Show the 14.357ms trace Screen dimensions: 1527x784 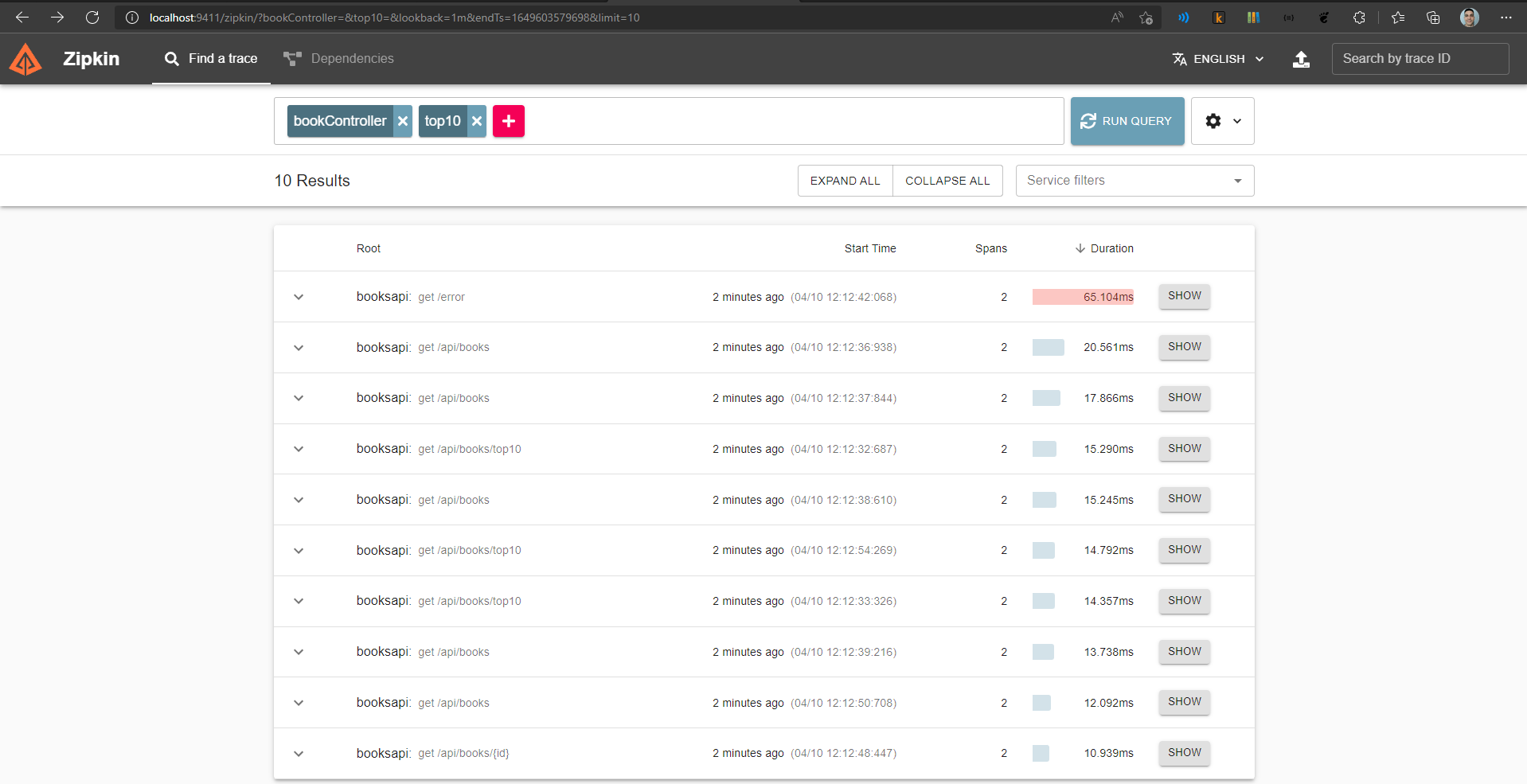[x=1185, y=601]
